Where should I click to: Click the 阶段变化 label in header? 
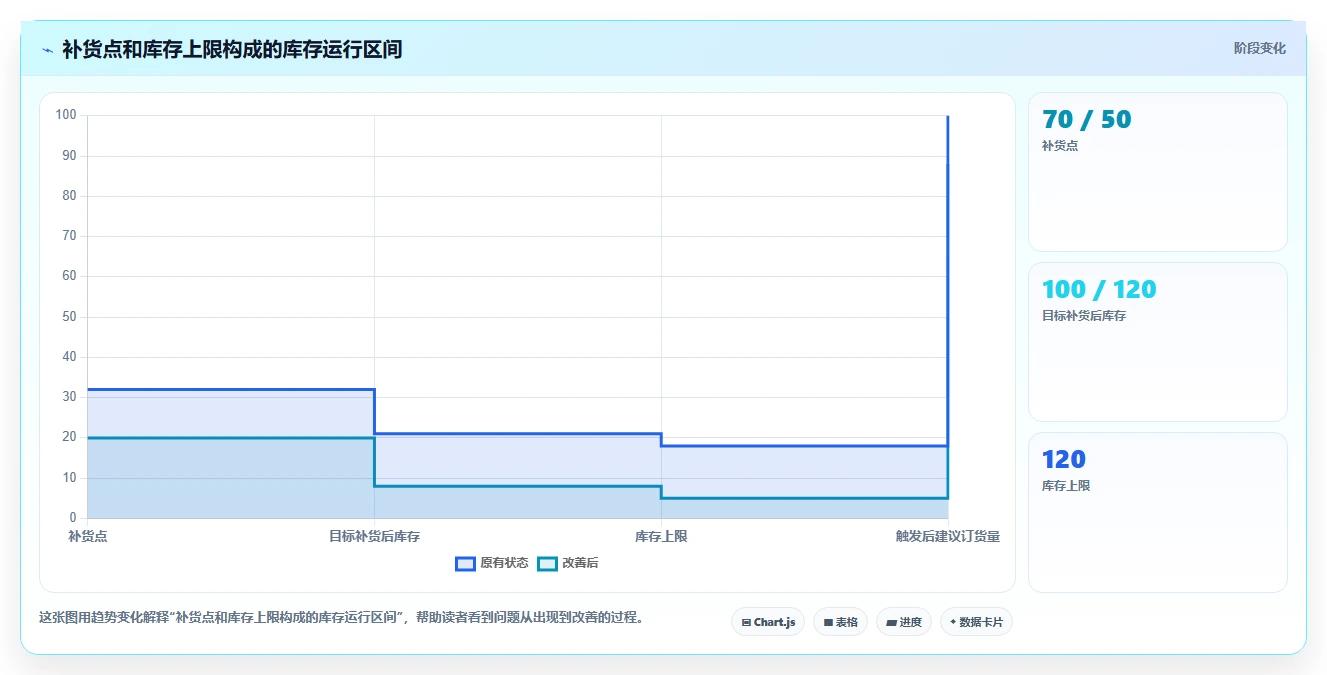click(1259, 48)
